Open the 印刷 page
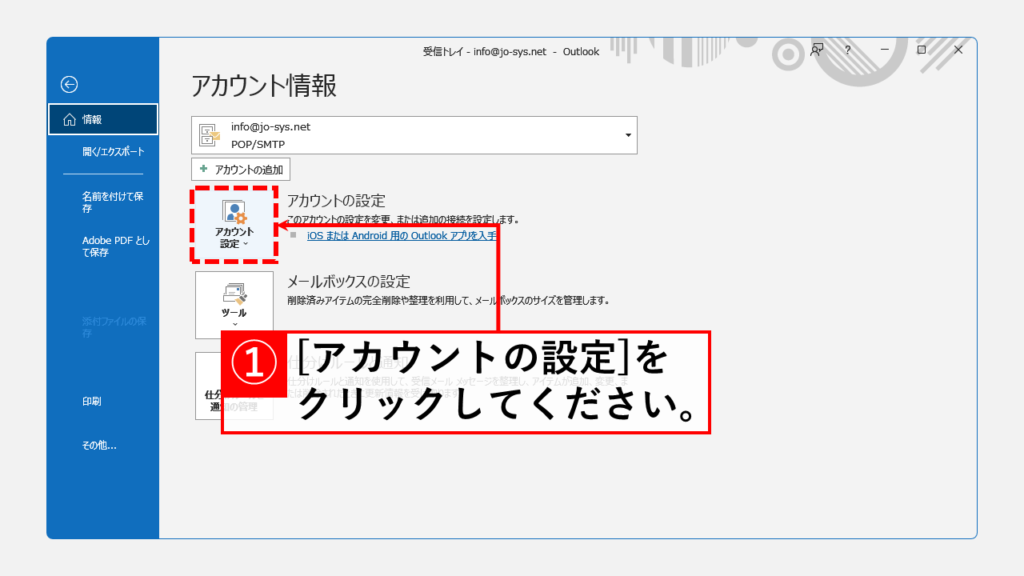 click(x=92, y=401)
